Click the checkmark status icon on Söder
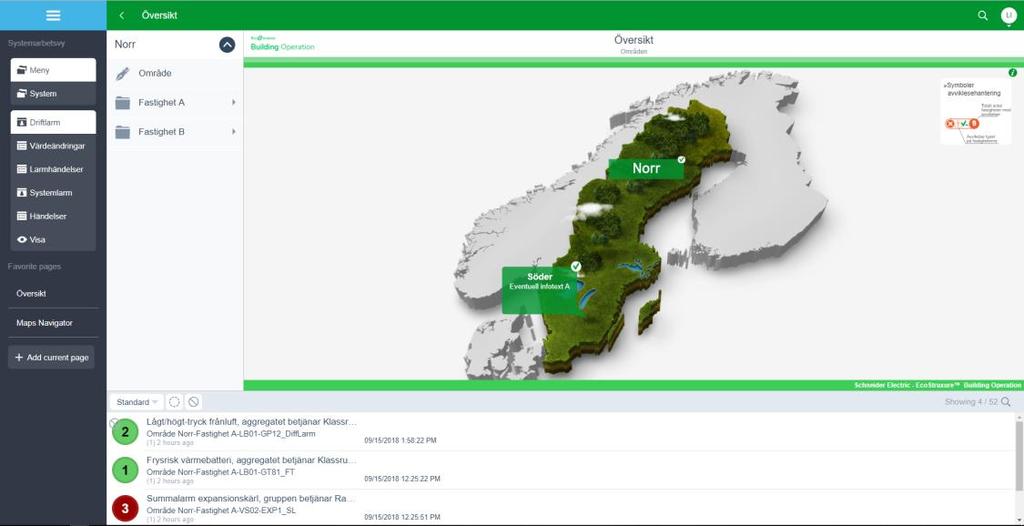This screenshot has height=526, width=1024. (575, 266)
